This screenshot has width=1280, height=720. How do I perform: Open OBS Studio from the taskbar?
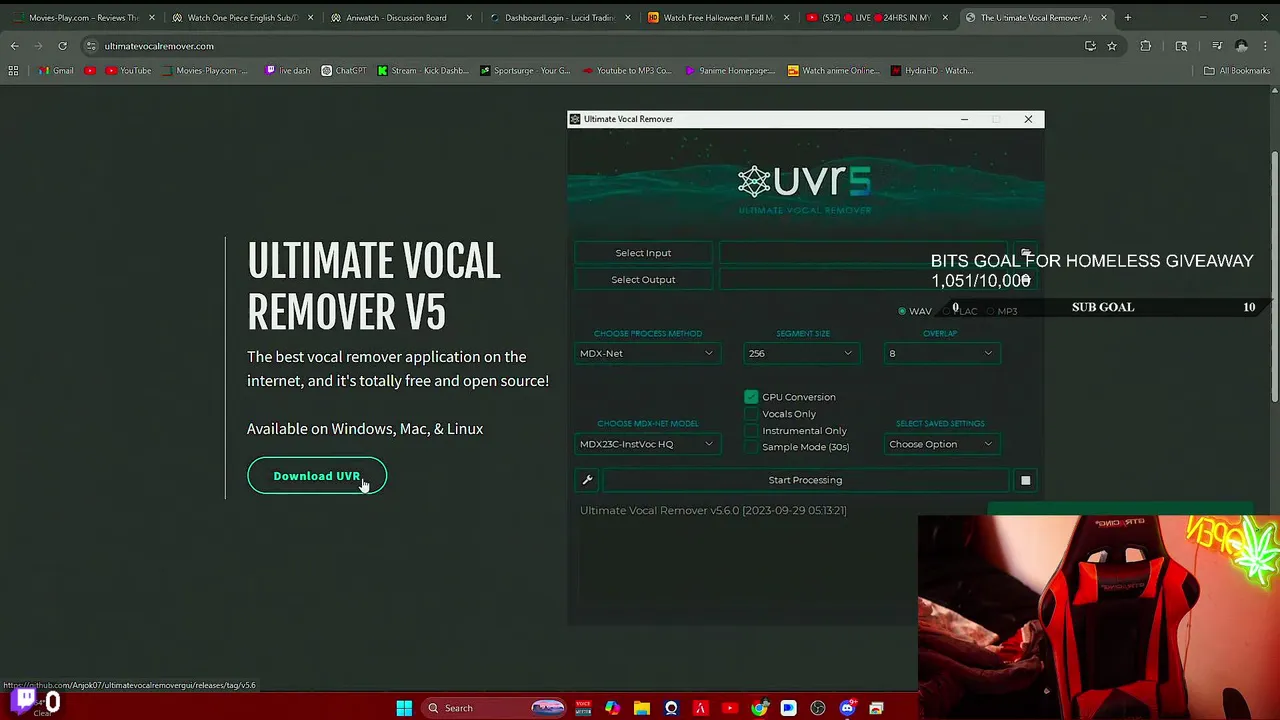click(818, 708)
